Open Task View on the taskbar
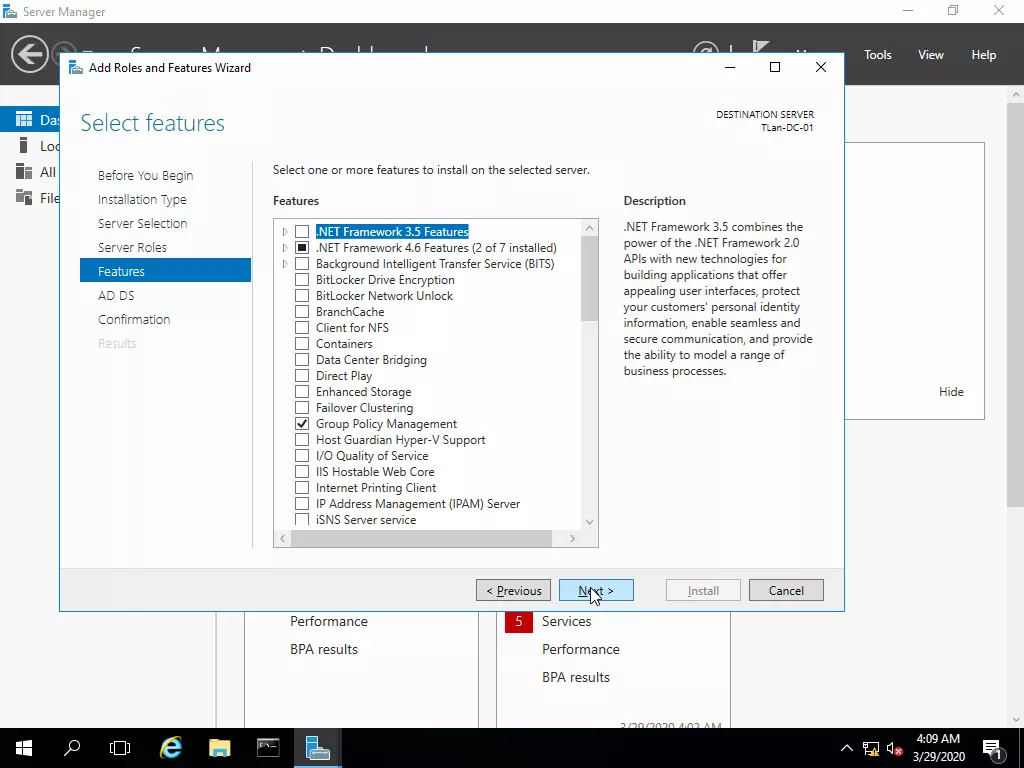The width and height of the screenshot is (1024, 768). click(x=120, y=748)
